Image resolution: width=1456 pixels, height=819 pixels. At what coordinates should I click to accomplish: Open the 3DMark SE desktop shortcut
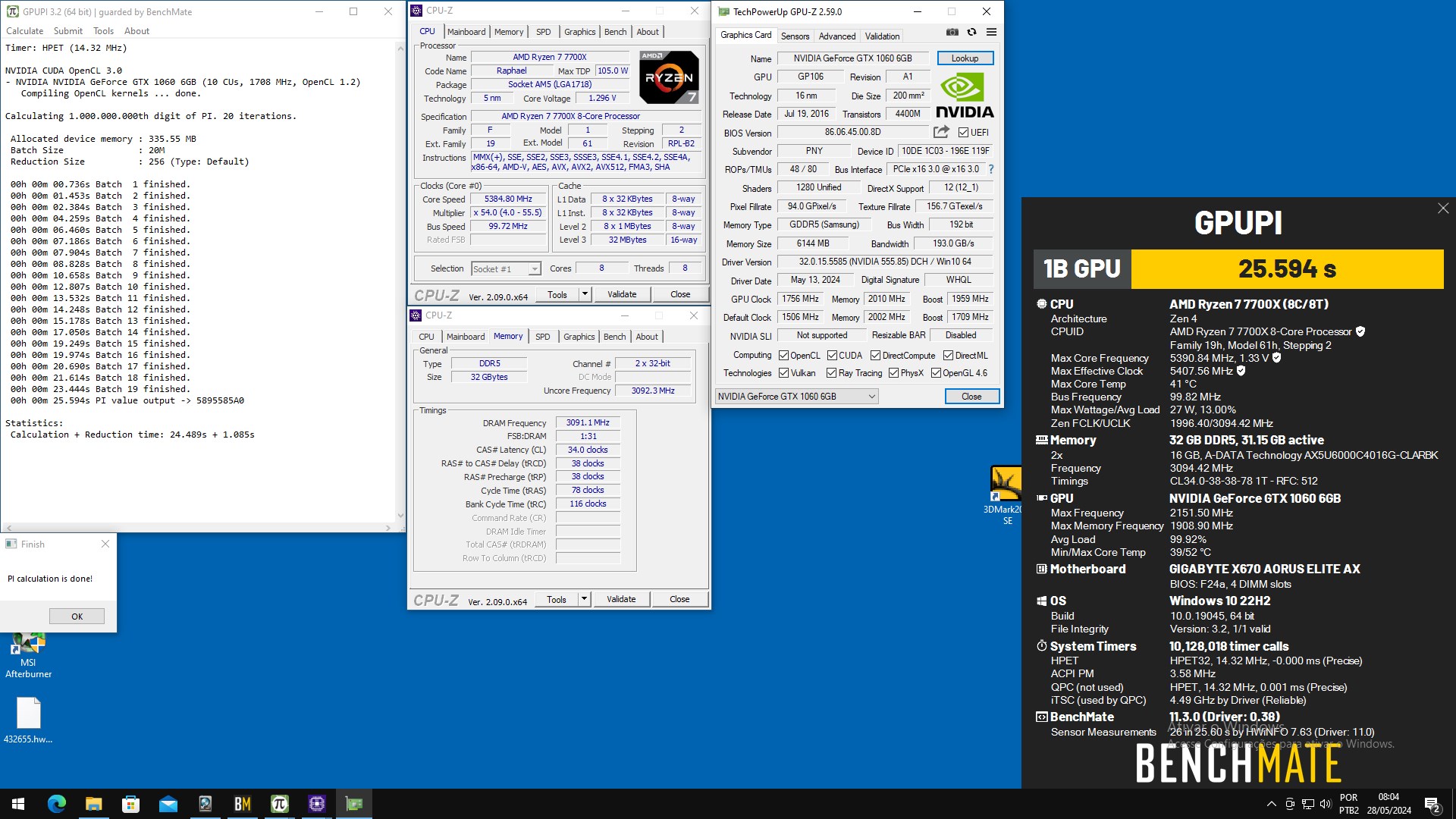click(x=1006, y=495)
